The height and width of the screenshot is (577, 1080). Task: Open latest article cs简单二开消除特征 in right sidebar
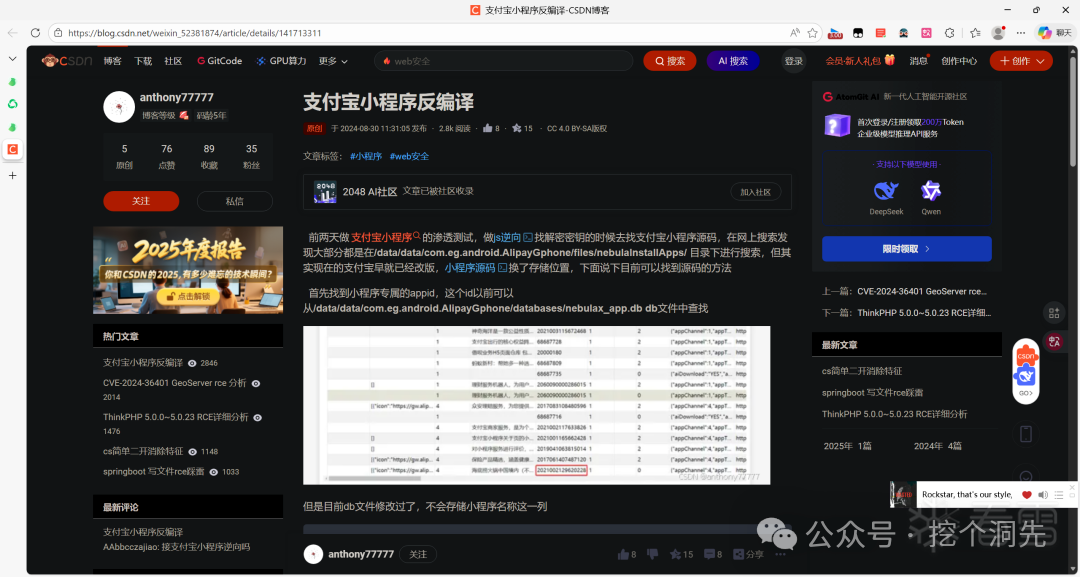(862, 371)
